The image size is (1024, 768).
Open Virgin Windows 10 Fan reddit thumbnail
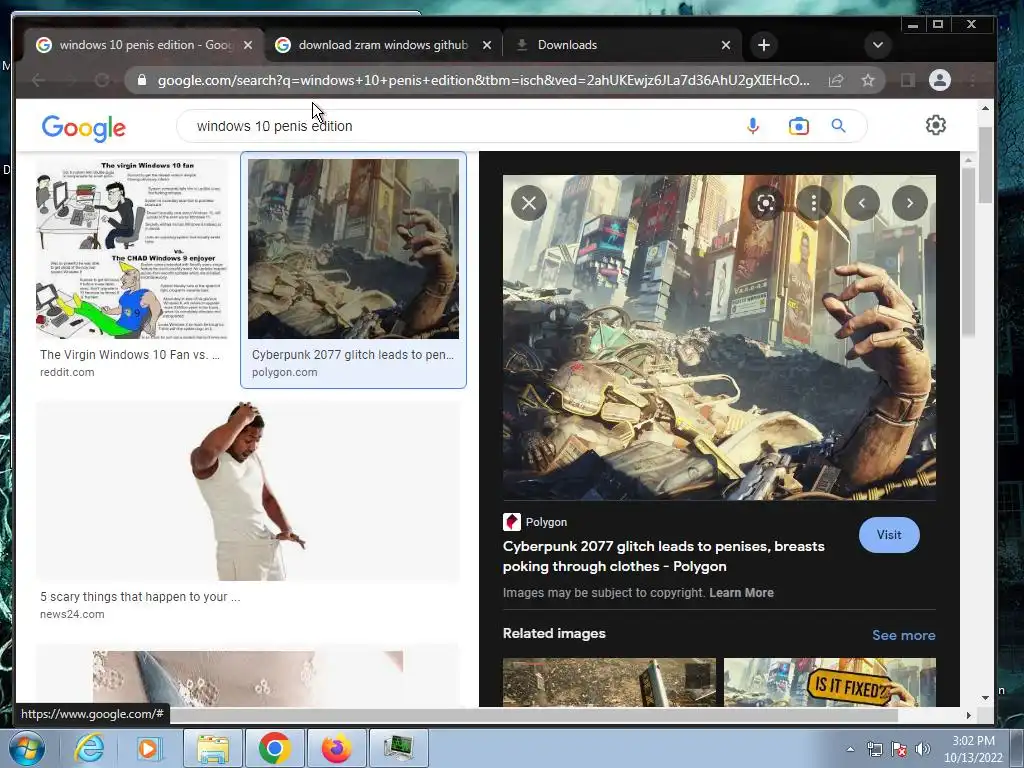[x=132, y=249]
